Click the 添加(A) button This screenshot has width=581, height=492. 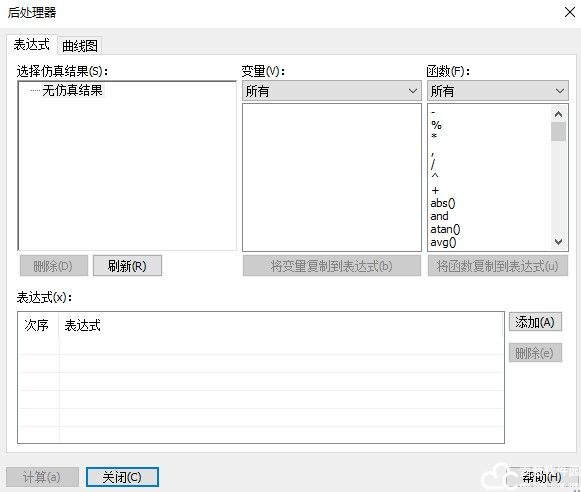(x=535, y=322)
